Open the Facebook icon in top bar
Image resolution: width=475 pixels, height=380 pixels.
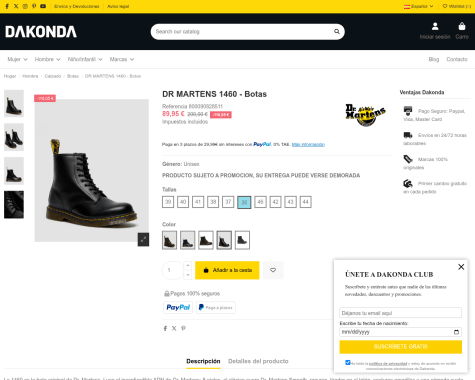pyautogui.click(x=7, y=6)
